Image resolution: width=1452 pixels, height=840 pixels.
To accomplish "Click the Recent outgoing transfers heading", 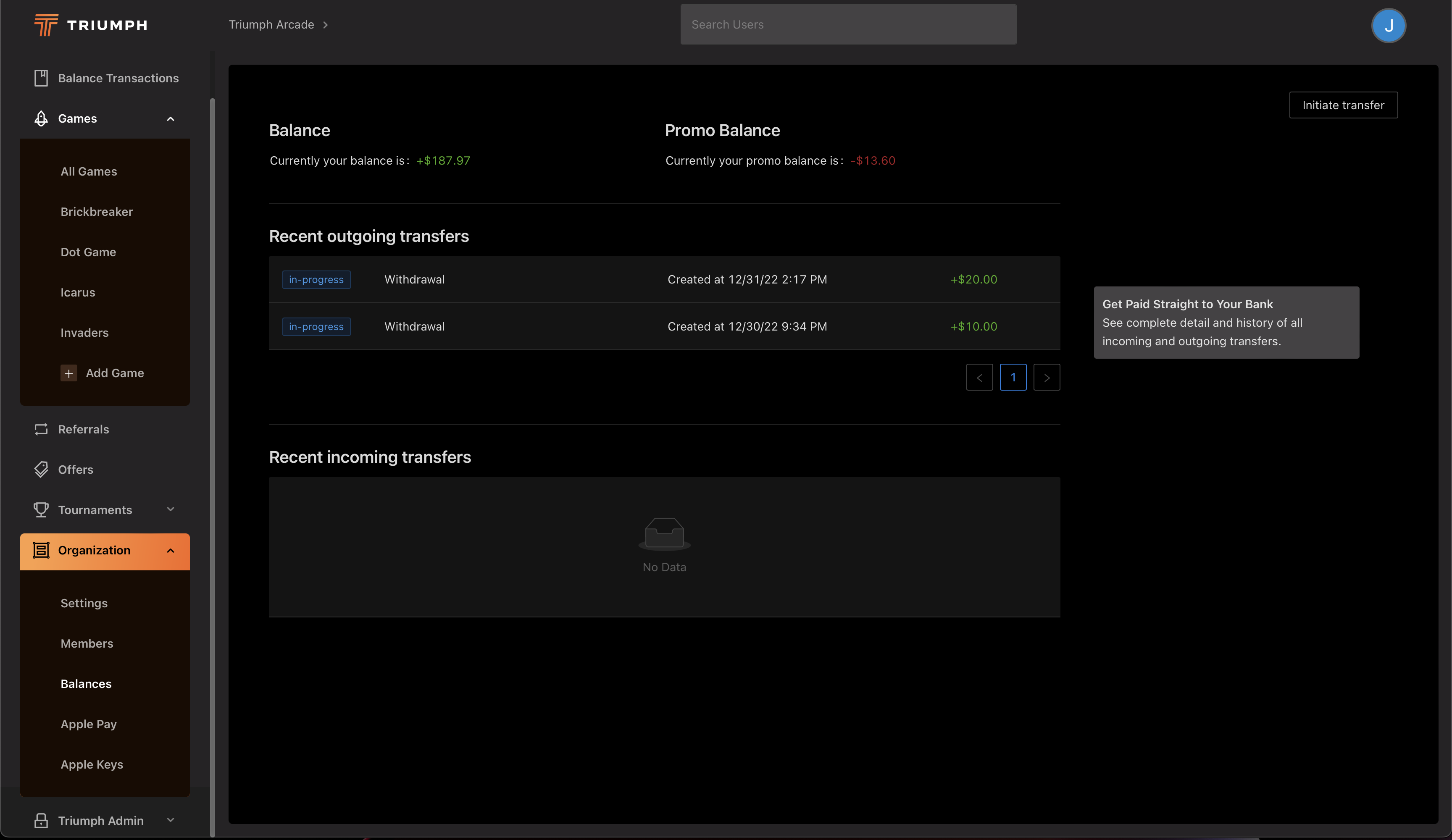I will click(x=369, y=236).
